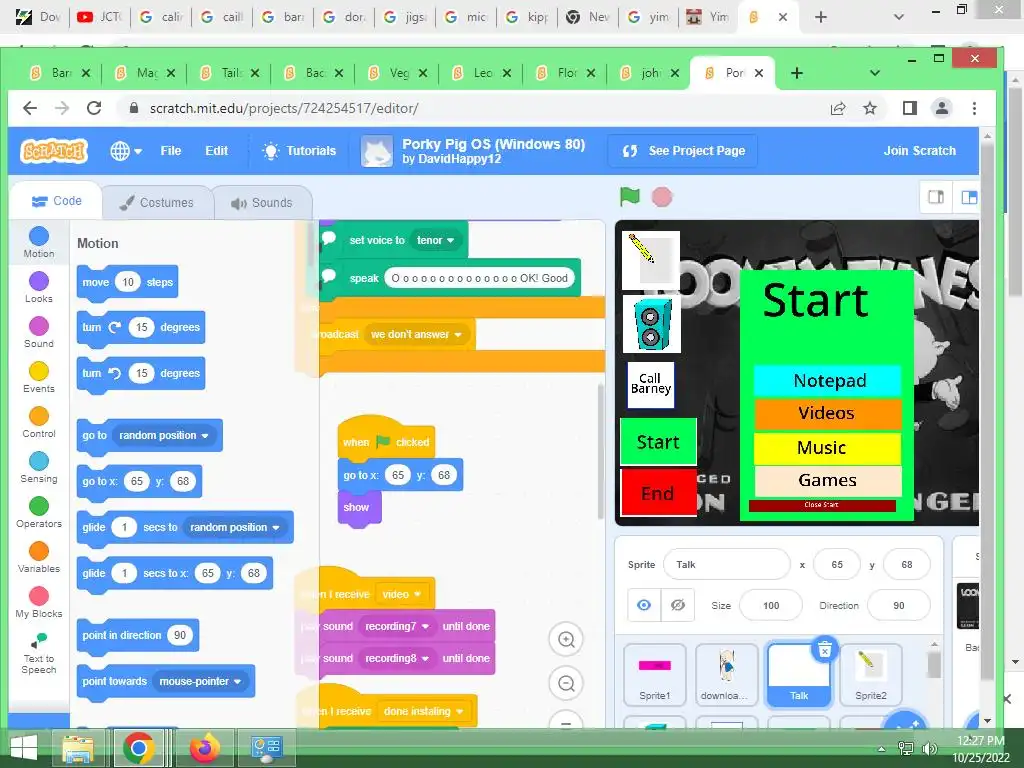
Task: Click the green Start button on stage
Action: (x=658, y=442)
